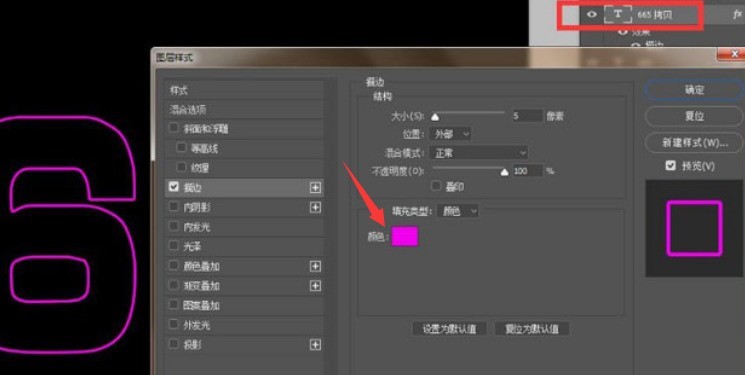Viewport: 745px width, 375px height.
Task: Open the 填充类型 dropdown showing 颜色
Action: [x=458, y=211]
